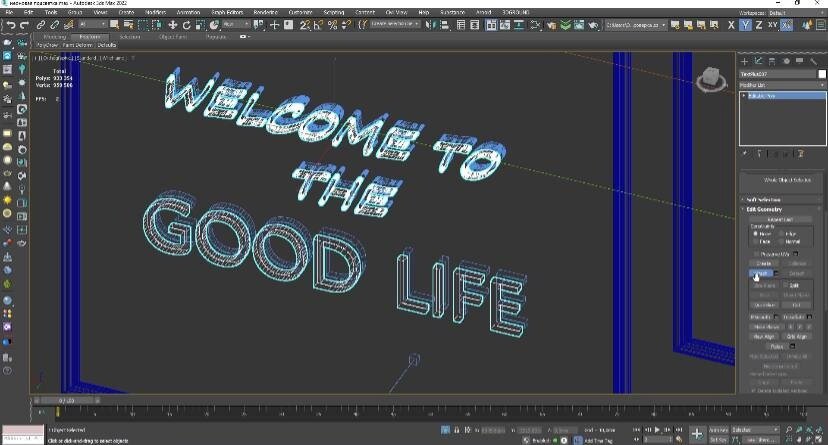The height and width of the screenshot is (445, 828).
Task: Enable the Preserve UVs checkbox
Action: (x=757, y=254)
